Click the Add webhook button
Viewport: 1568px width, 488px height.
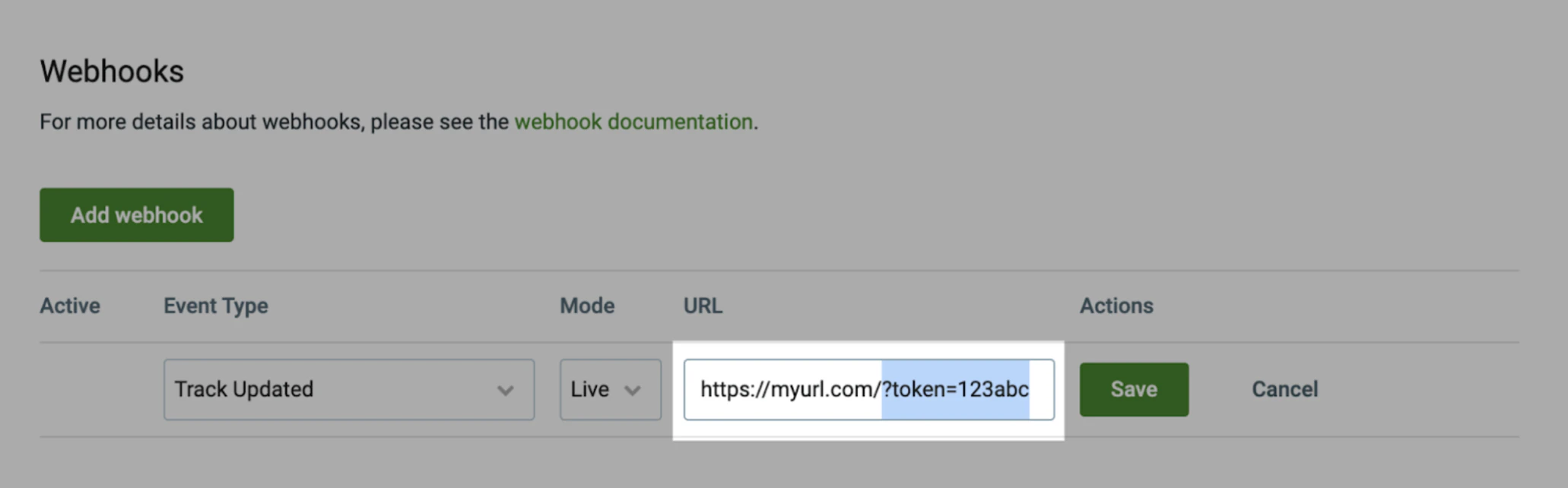[x=136, y=214]
